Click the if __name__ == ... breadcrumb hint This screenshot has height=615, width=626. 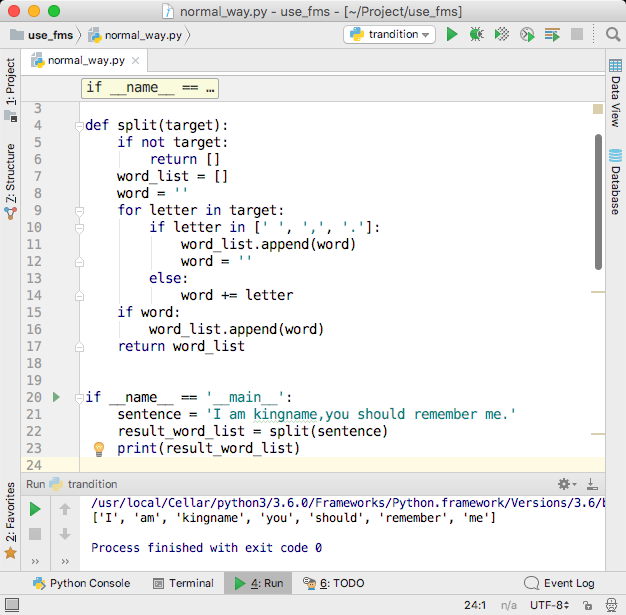[150, 88]
